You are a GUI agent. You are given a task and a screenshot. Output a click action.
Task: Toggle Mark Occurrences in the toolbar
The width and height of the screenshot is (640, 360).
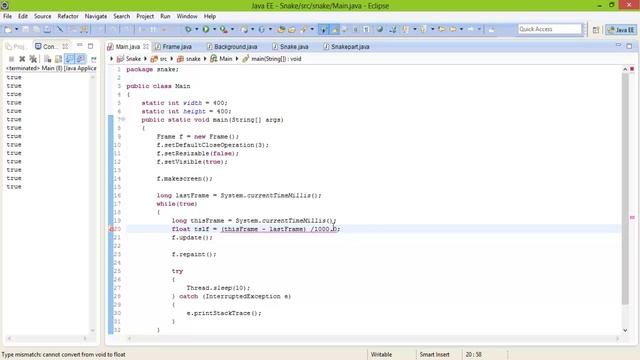(335, 29)
